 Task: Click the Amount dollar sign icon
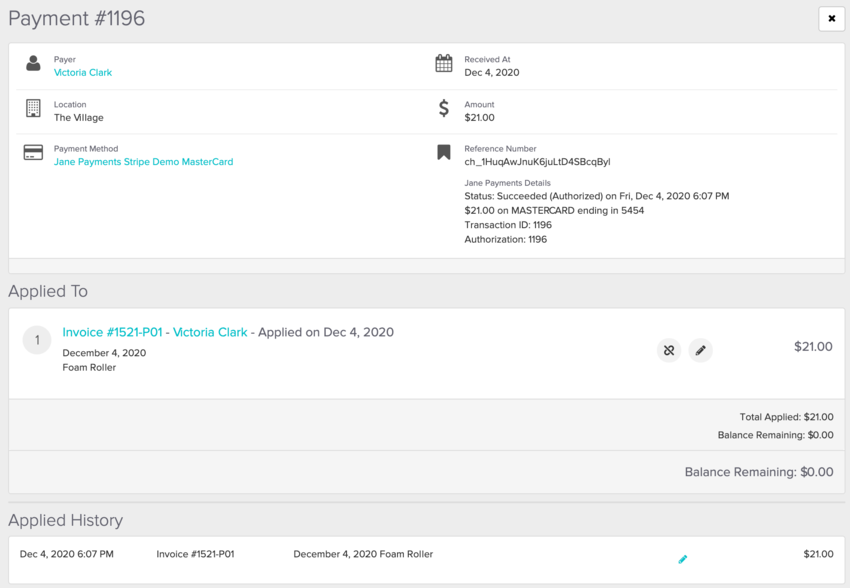tap(444, 109)
